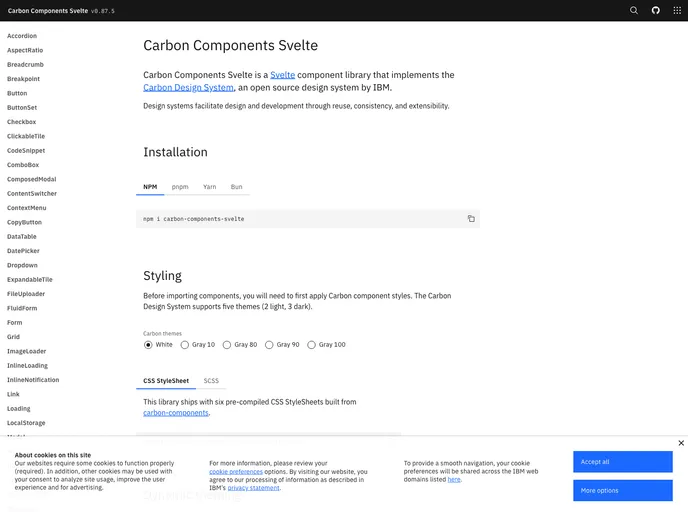Dismiss the cookie banner with X
688x512 pixels.
[x=681, y=443]
